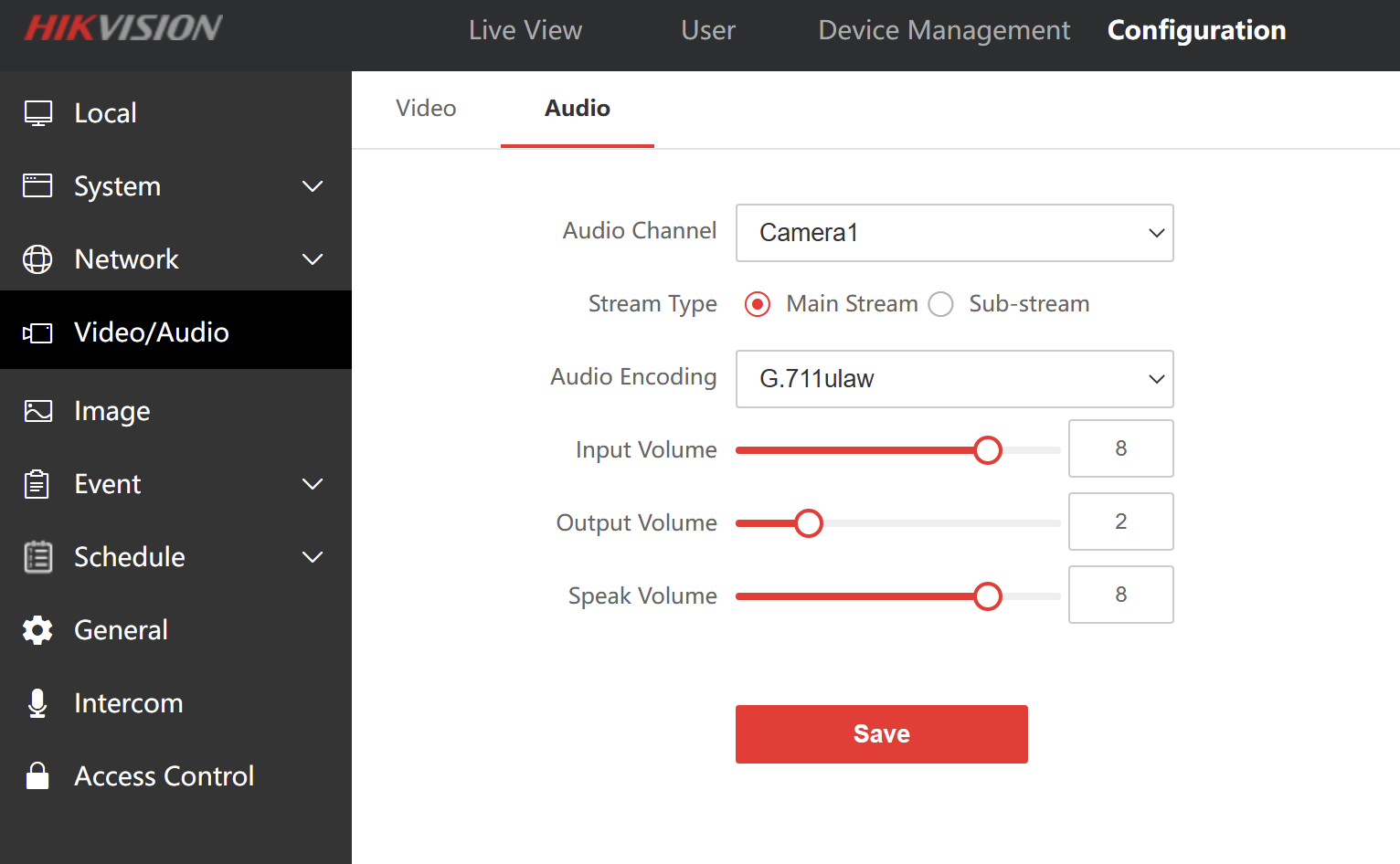Expand the Network menu chevron

pos(313,259)
